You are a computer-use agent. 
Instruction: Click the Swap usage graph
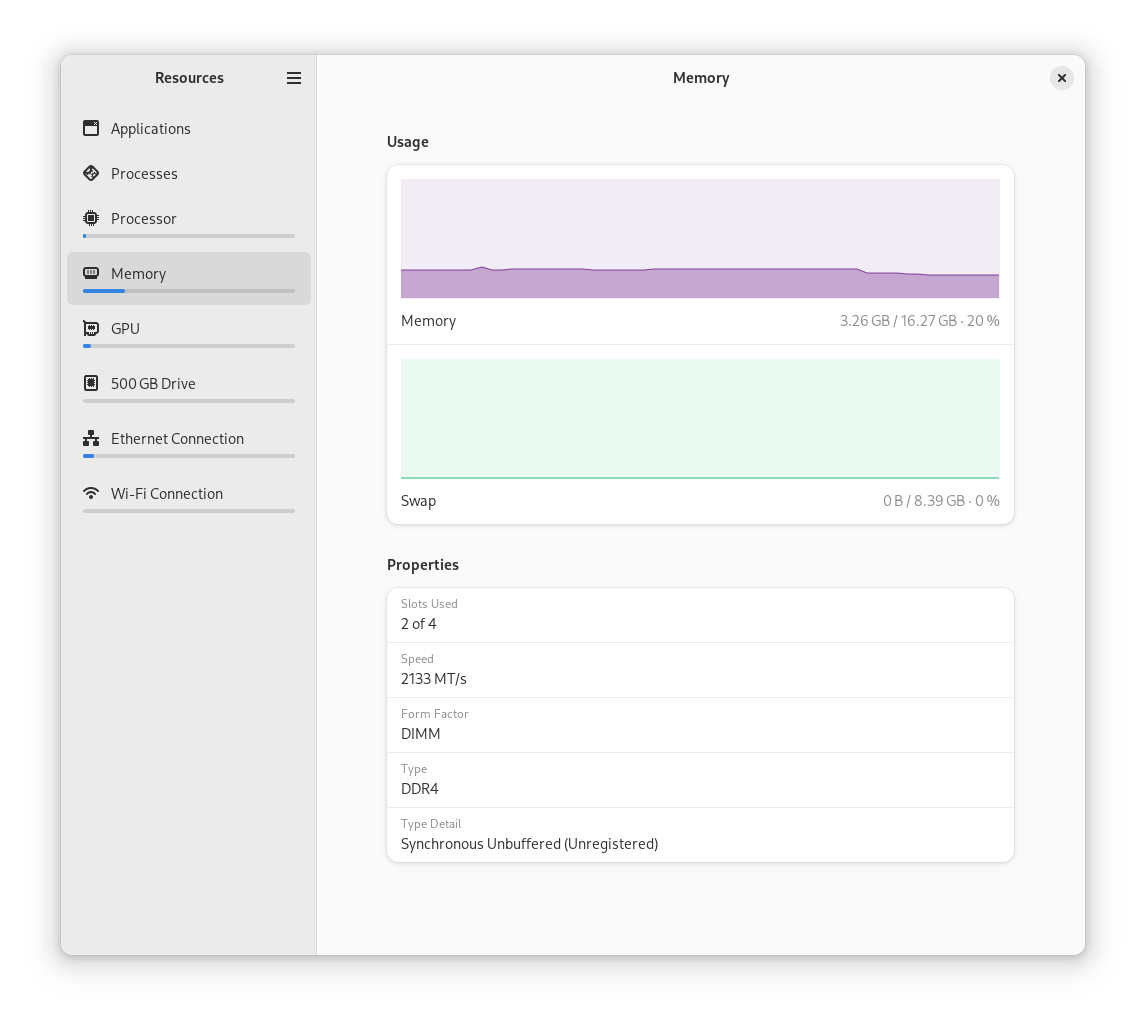coord(700,418)
